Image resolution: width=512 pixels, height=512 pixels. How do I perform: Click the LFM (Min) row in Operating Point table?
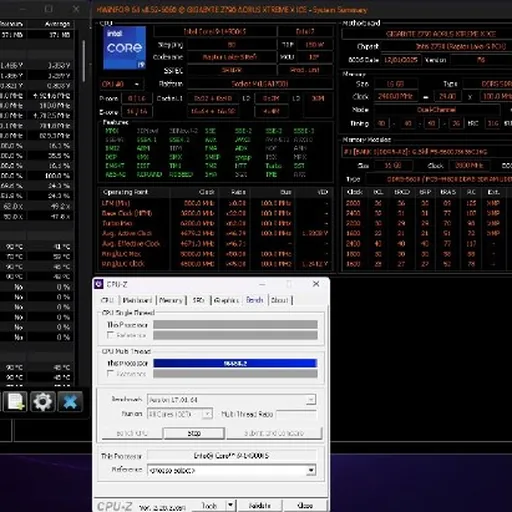[215, 203]
